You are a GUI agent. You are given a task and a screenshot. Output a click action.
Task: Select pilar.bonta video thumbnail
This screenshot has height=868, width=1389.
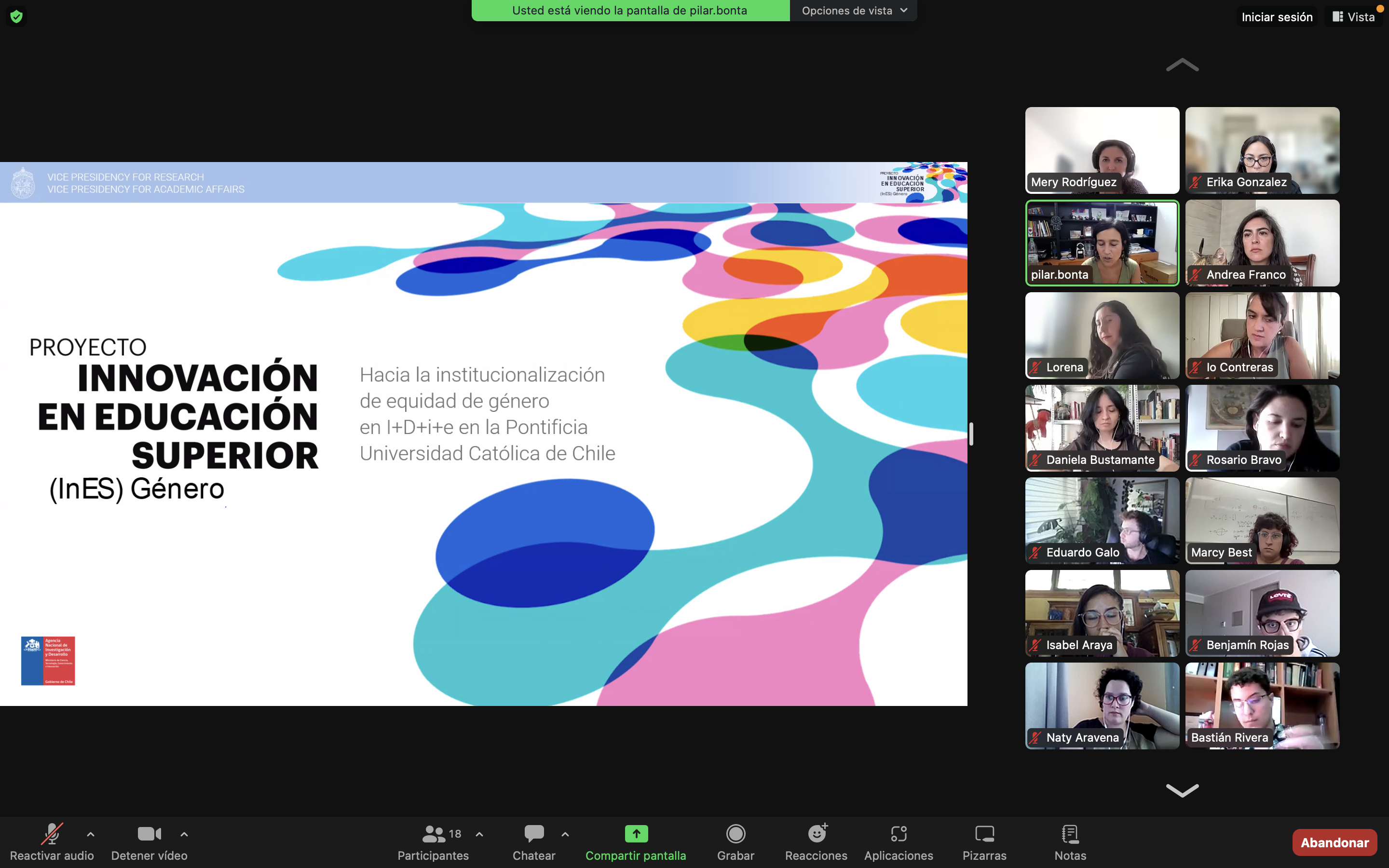1102,242
